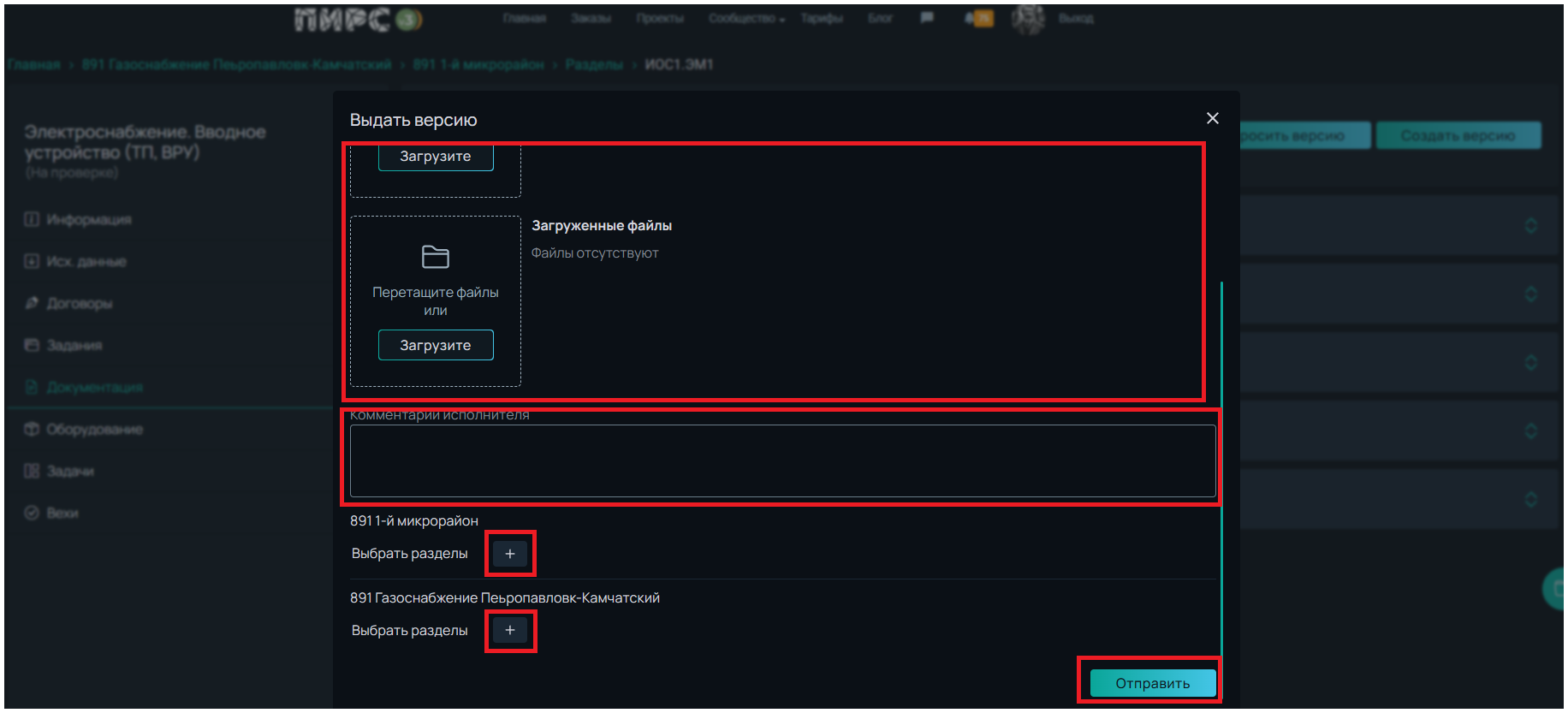
Task: Click the ПИРС logo
Action: [358, 20]
